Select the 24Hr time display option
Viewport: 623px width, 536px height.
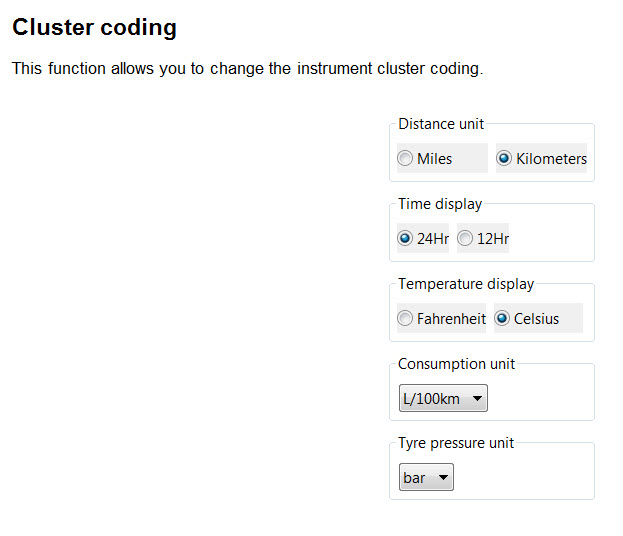click(x=405, y=239)
